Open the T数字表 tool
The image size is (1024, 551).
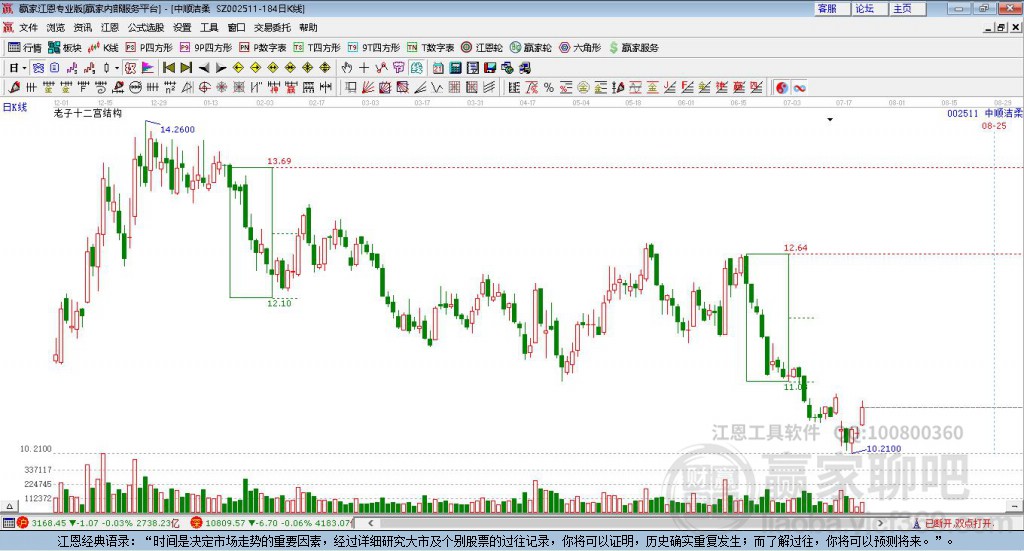pos(430,48)
